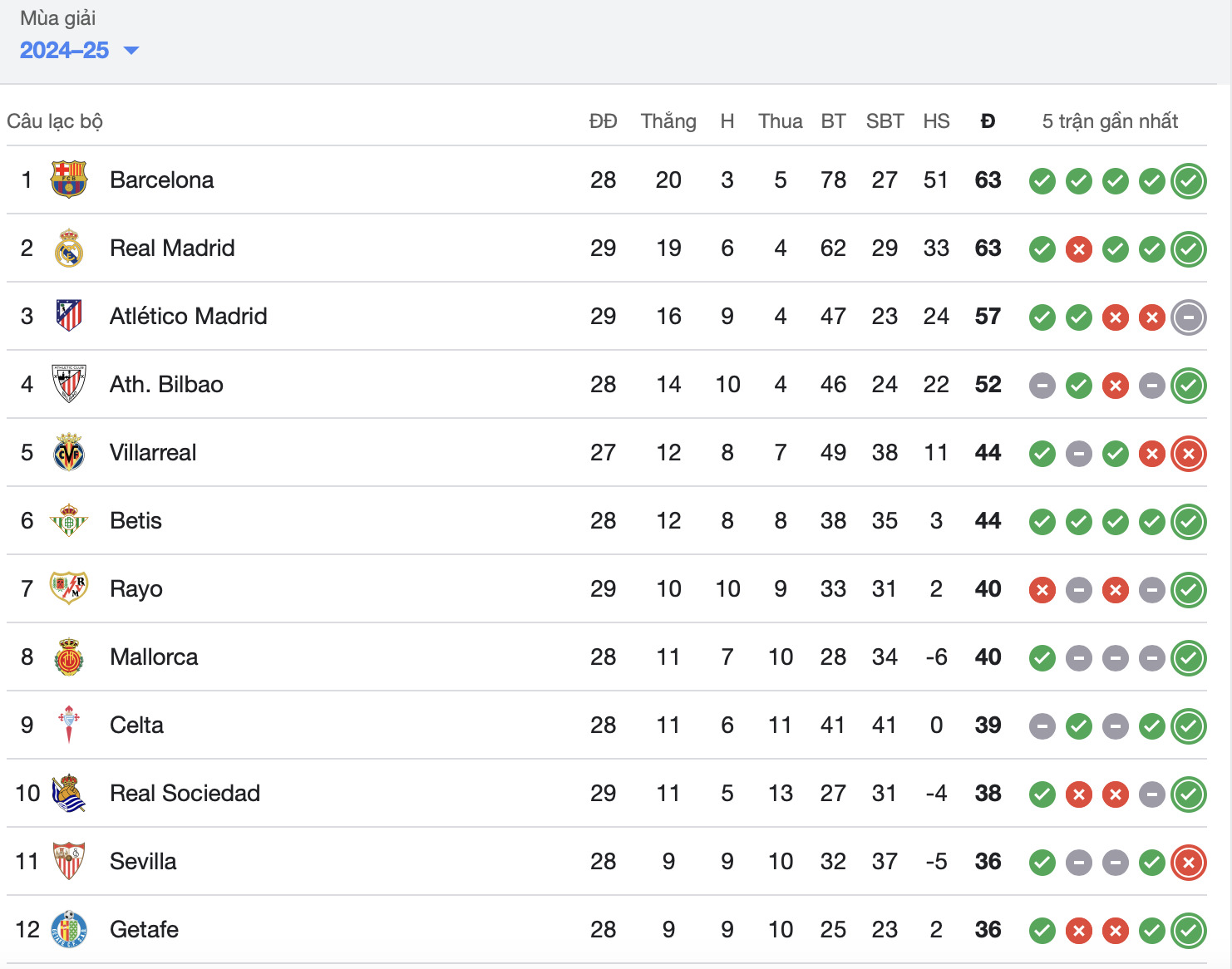Click the Đ points column header

click(x=988, y=121)
